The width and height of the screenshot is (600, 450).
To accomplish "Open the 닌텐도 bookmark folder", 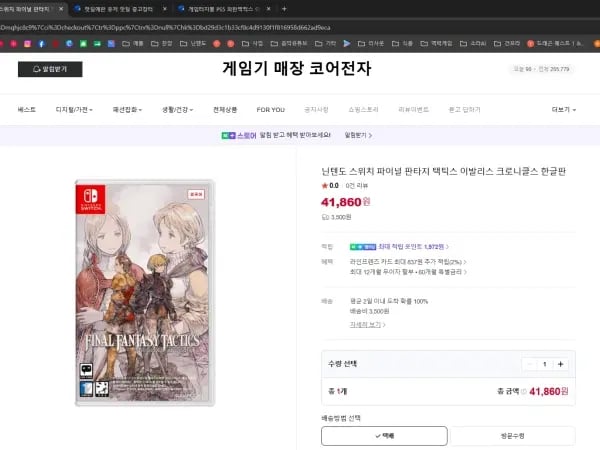I will (x=193, y=44).
